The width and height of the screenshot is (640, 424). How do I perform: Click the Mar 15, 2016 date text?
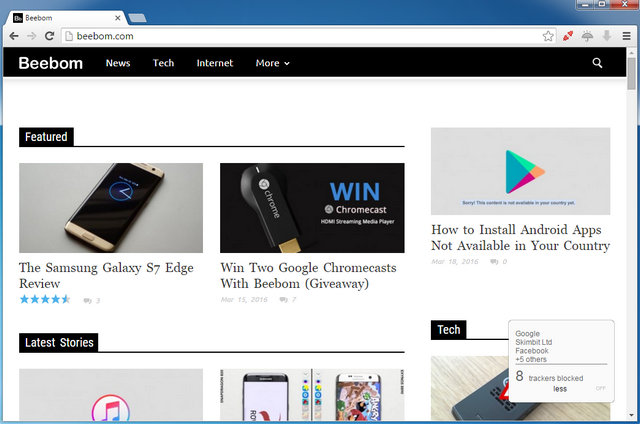point(244,300)
